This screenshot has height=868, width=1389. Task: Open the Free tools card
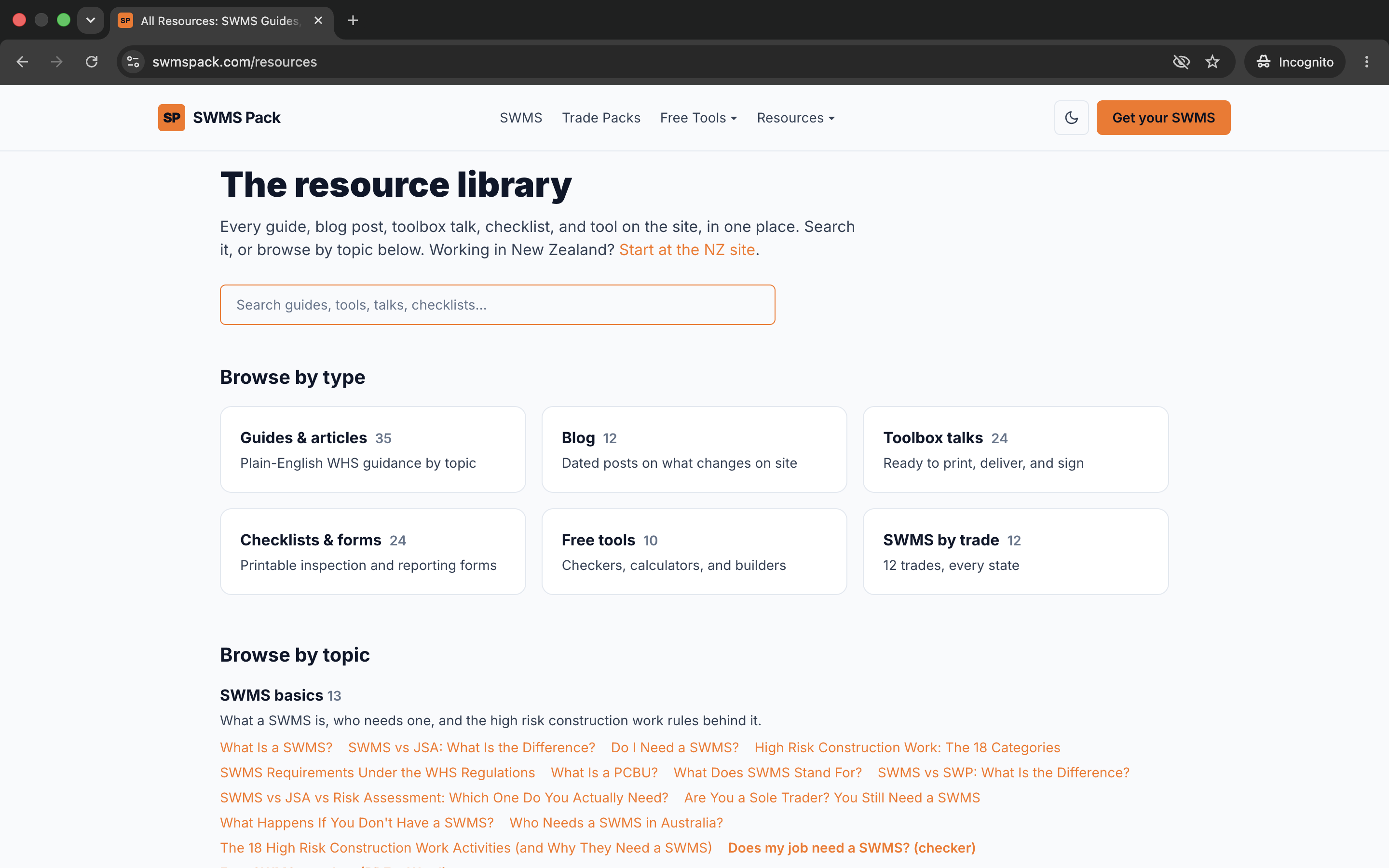(694, 552)
